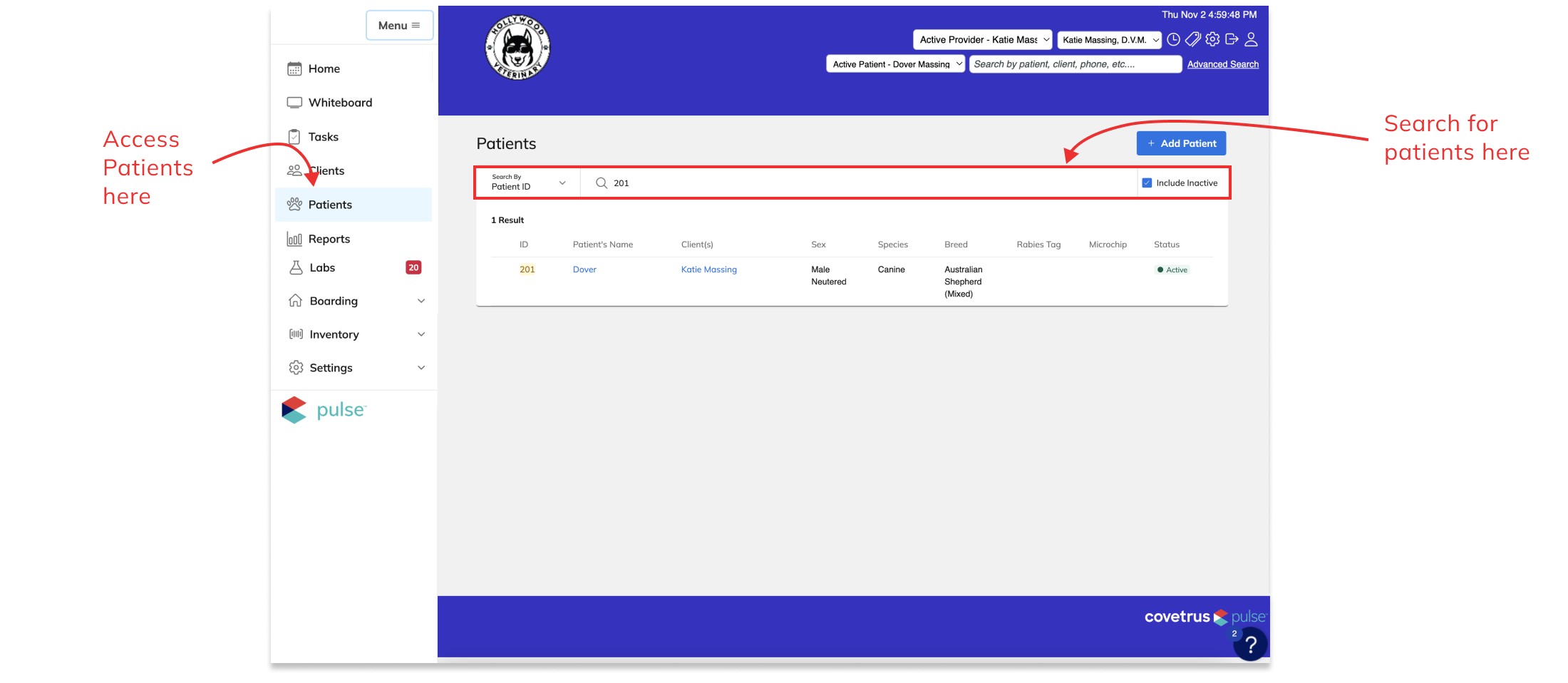
Task: Open the Active Provider dropdown
Action: (982, 40)
